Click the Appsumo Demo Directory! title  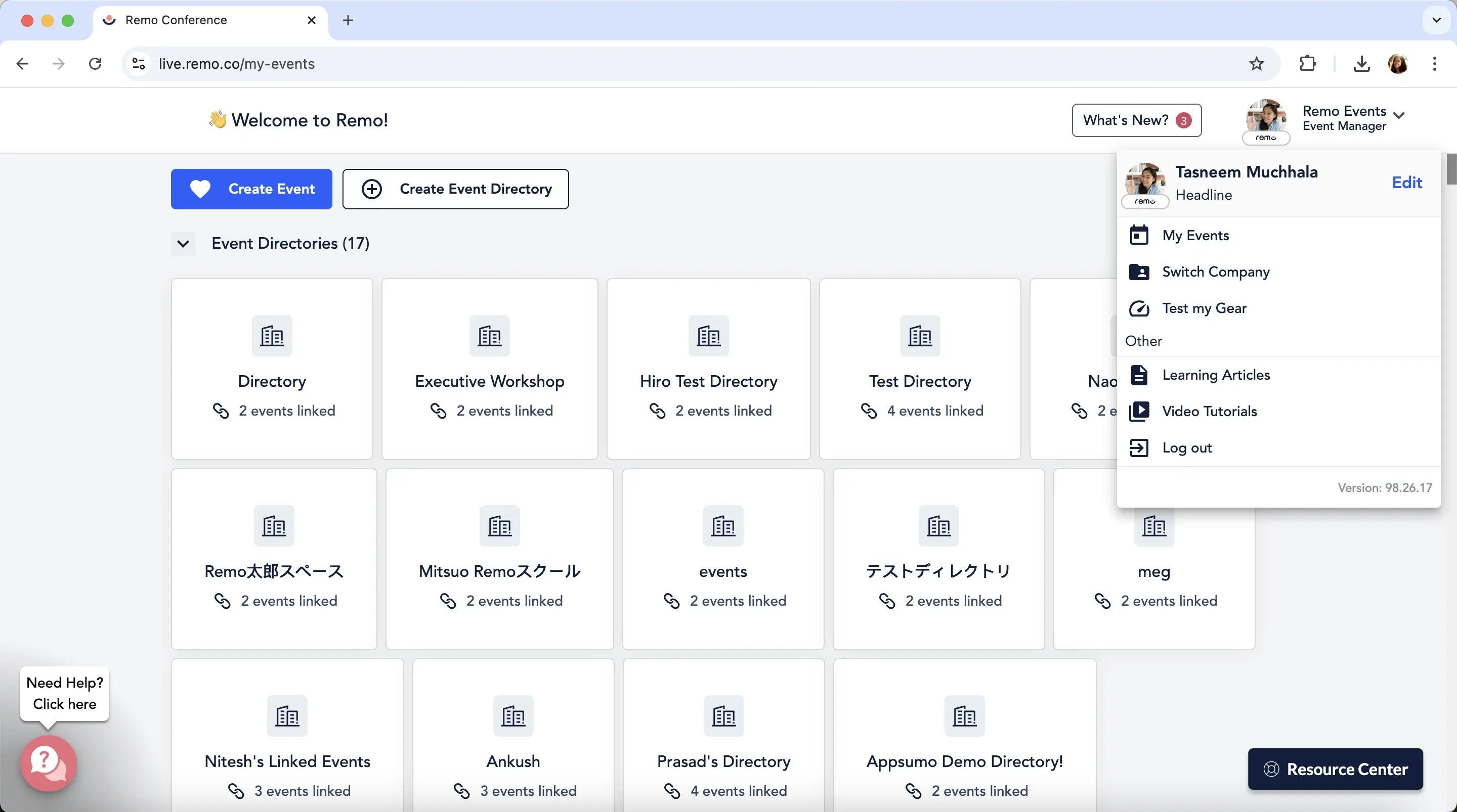965,761
